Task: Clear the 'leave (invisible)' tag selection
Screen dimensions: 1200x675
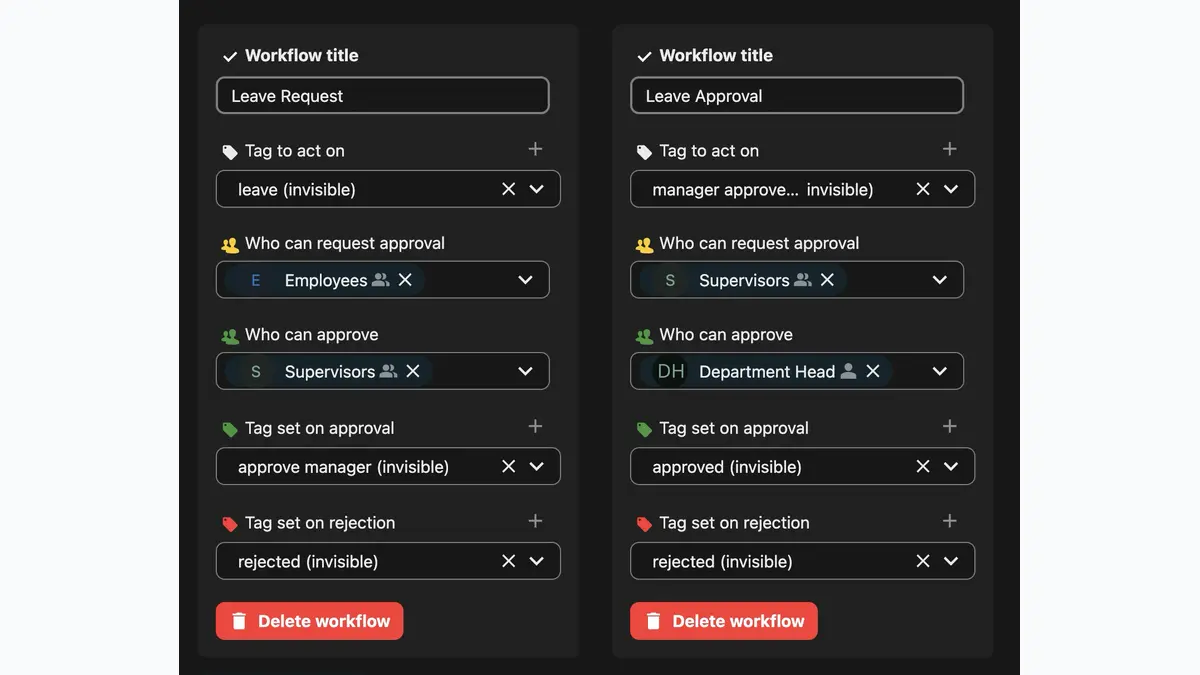Action: (x=508, y=189)
